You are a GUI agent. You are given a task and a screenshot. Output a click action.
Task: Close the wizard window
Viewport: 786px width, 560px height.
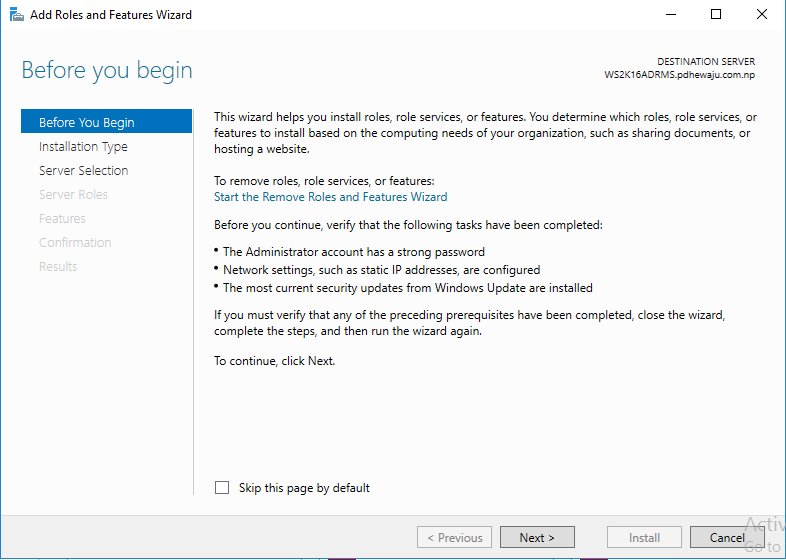point(761,15)
